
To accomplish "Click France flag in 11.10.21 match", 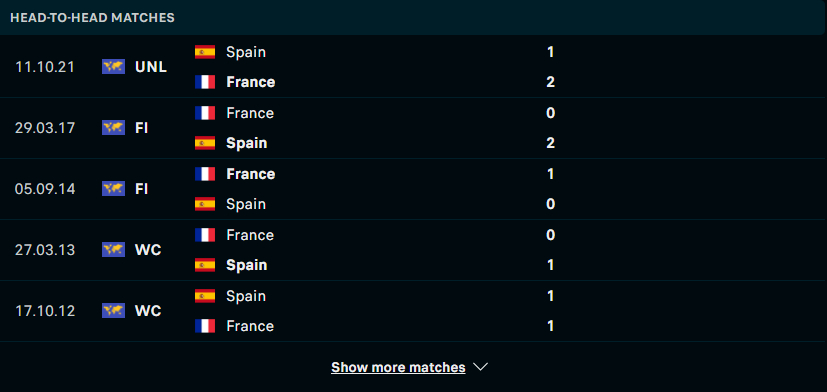I will tap(205, 82).
